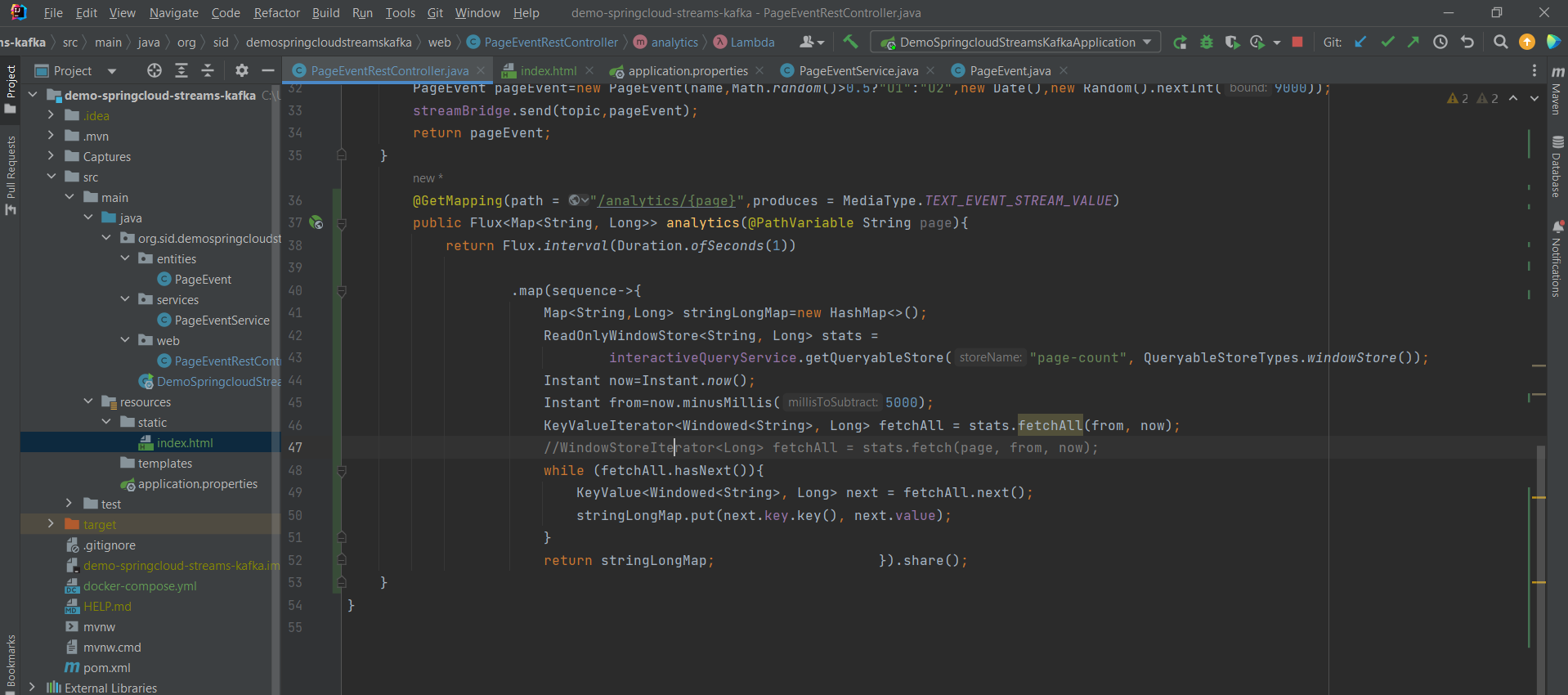Locate opened file in Project tree (crosshair icon)
Viewport: 1568px width, 695px height.
click(x=155, y=70)
